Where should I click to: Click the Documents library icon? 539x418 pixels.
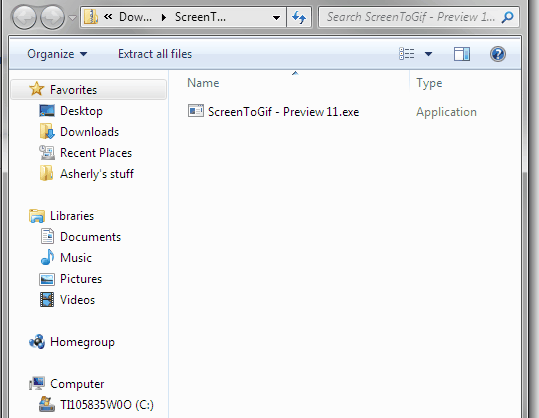47,236
